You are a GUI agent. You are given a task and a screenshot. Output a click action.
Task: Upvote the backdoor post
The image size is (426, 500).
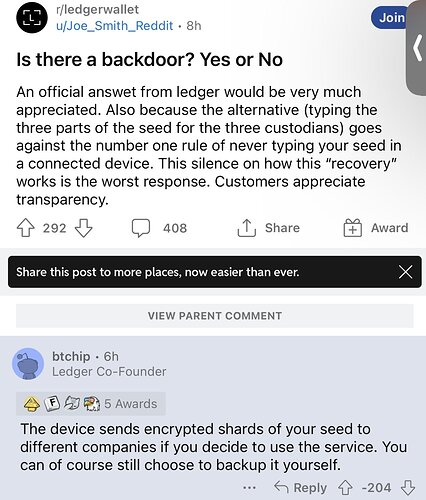click(x=25, y=228)
